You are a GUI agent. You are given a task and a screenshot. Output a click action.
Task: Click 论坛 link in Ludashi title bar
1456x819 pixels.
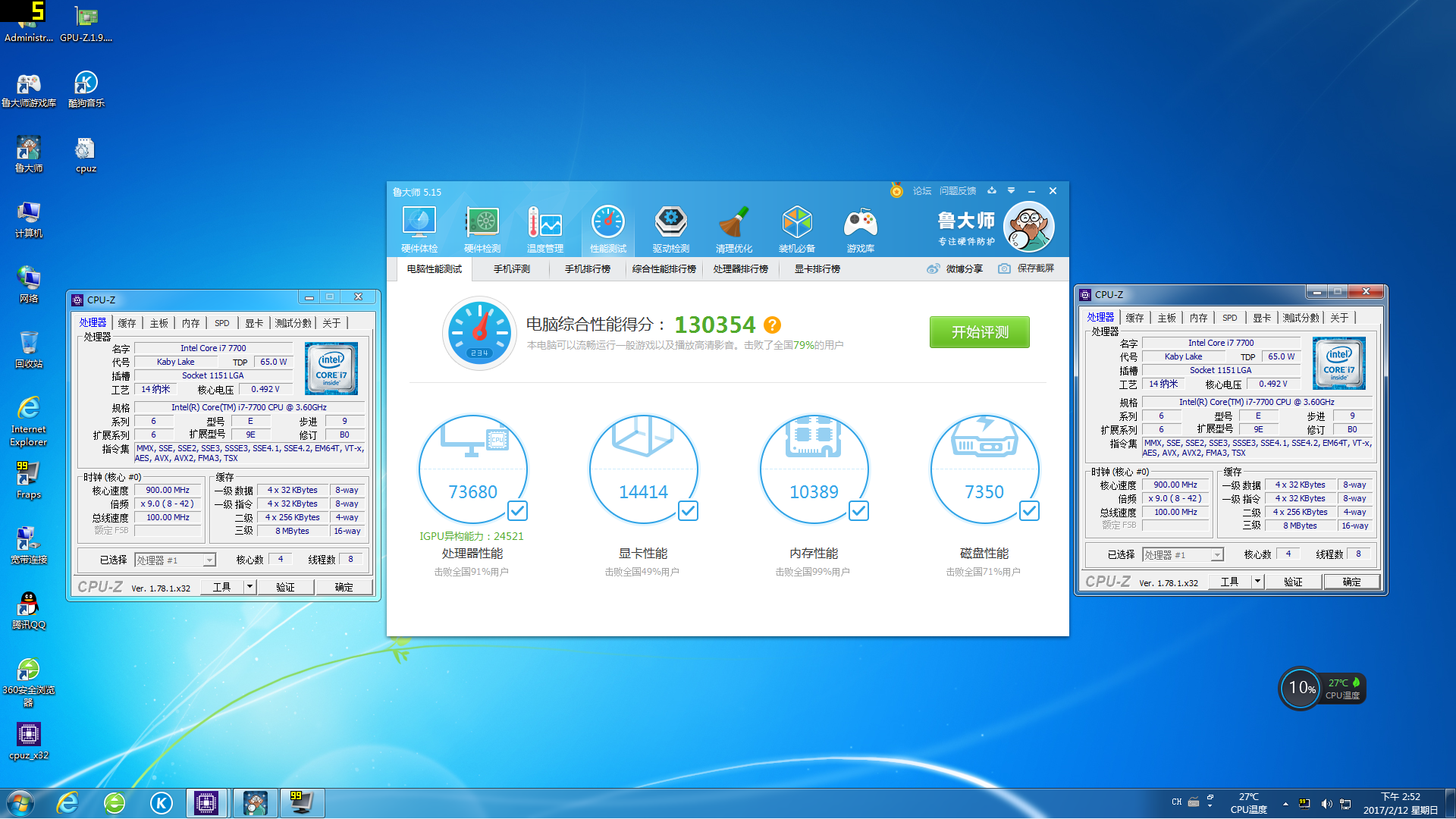(922, 191)
